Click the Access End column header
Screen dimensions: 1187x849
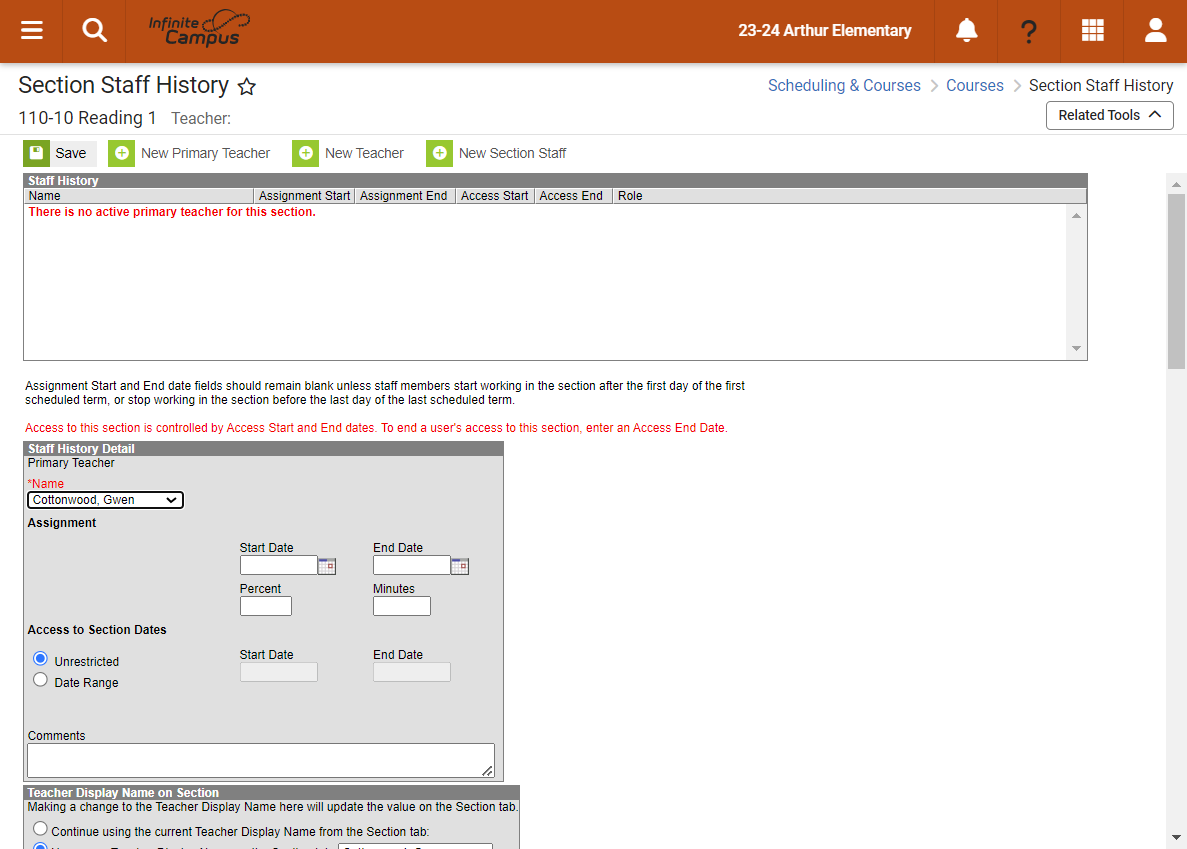(x=573, y=196)
